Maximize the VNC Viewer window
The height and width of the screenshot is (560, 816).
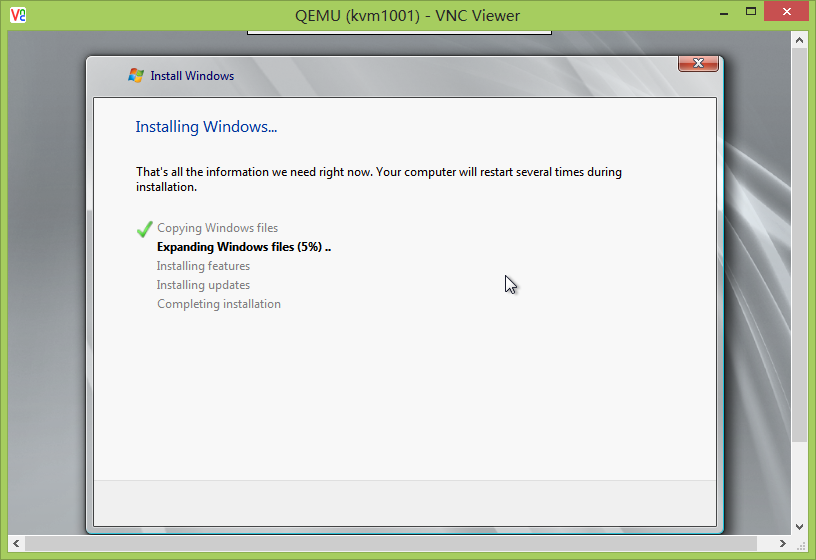750,11
